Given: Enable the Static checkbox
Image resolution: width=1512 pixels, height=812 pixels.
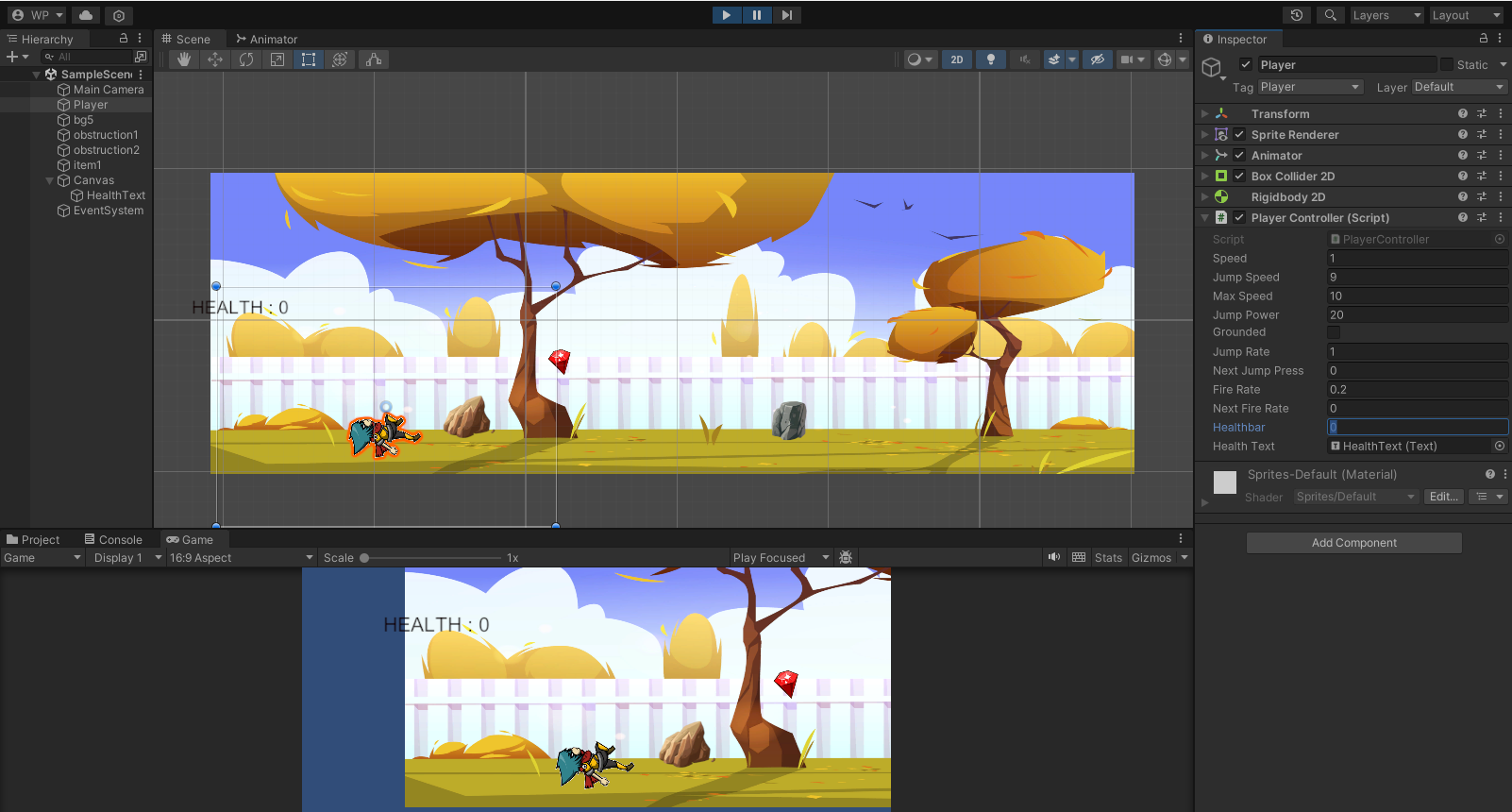Looking at the screenshot, I should [1446, 65].
